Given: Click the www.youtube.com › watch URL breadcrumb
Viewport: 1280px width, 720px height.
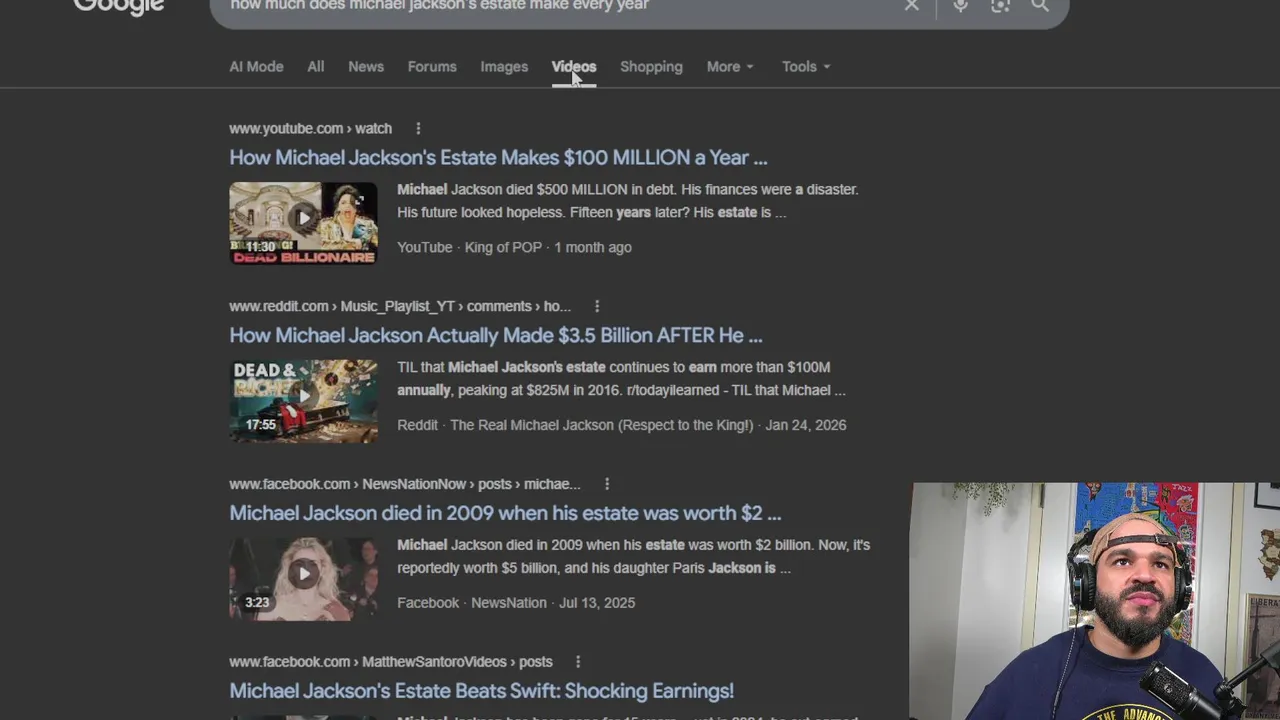Looking at the screenshot, I should click(x=310, y=128).
